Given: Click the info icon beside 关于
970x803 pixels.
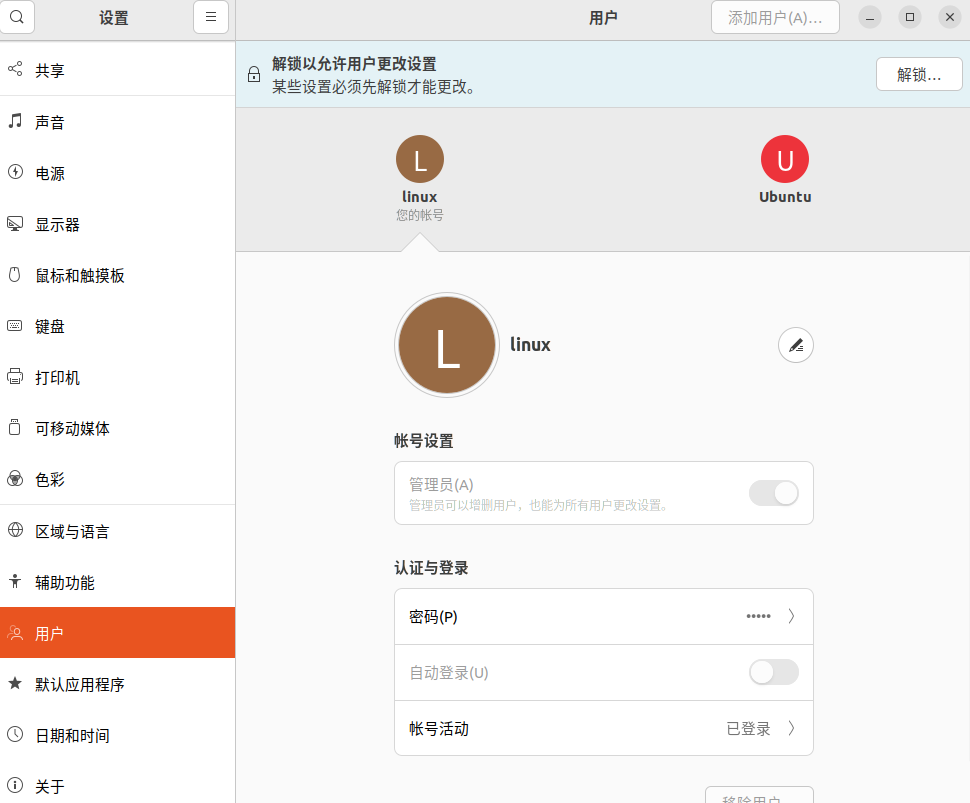Looking at the screenshot, I should pos(15,785).
